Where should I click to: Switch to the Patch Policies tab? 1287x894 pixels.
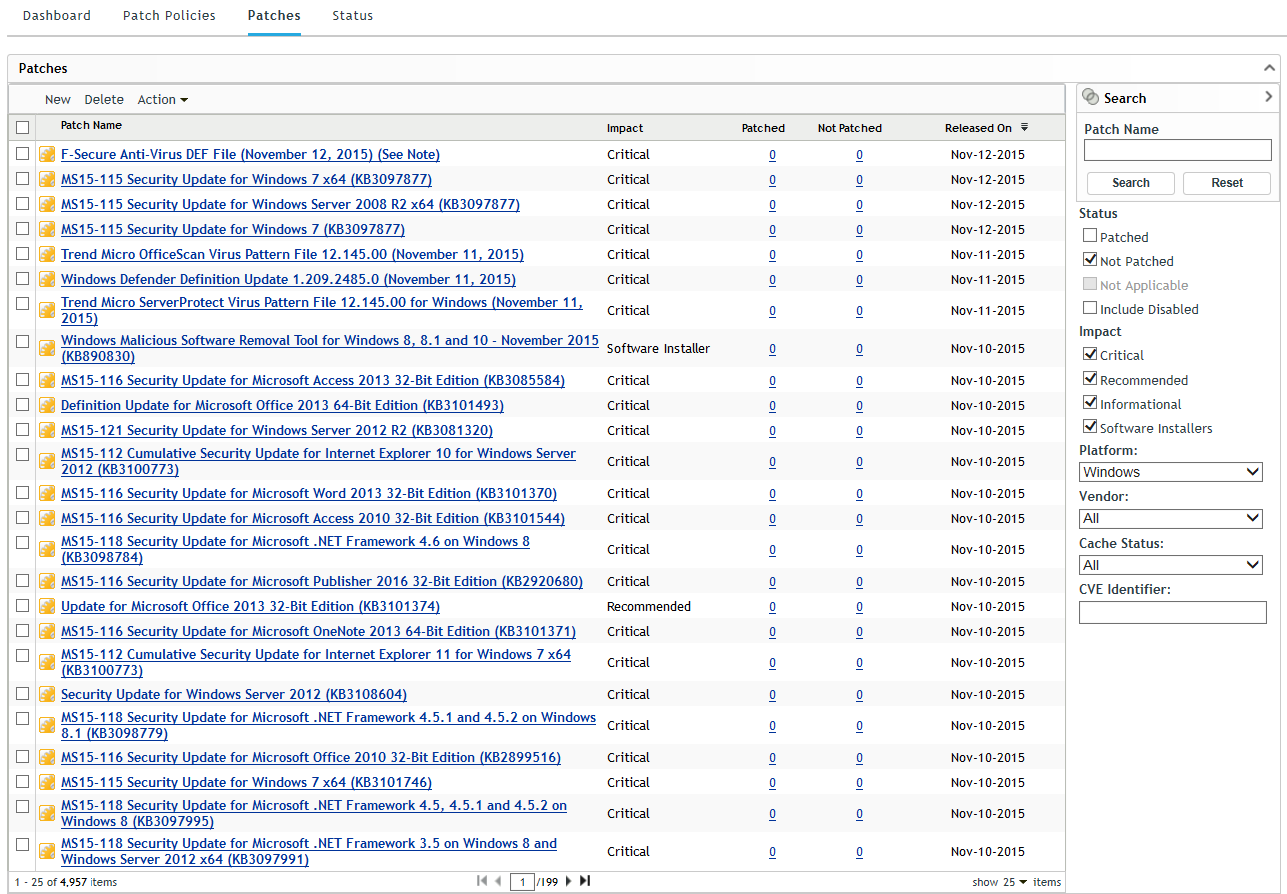[169, 16]
